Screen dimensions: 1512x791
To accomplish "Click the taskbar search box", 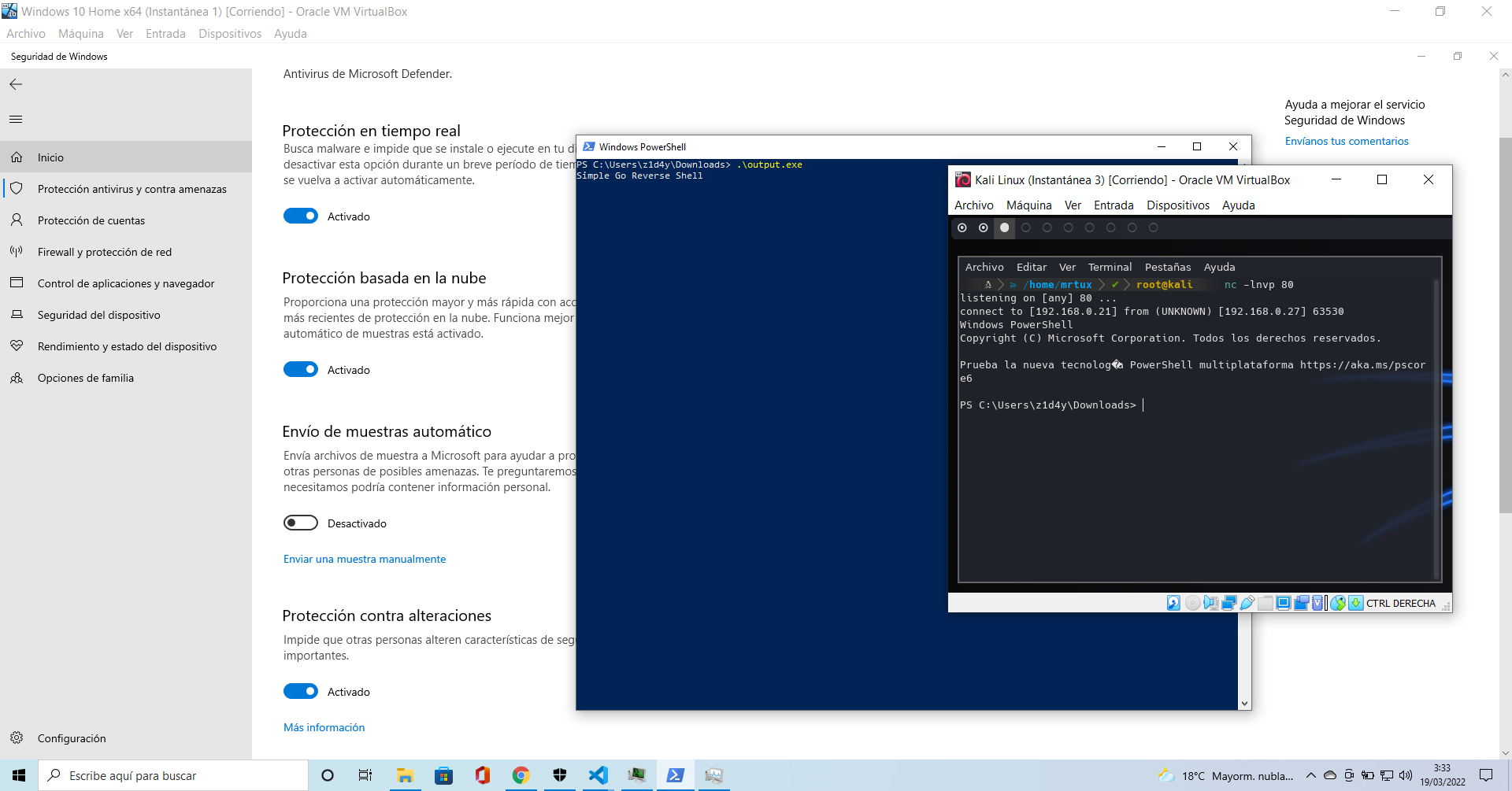I will [x=173, y=775].
